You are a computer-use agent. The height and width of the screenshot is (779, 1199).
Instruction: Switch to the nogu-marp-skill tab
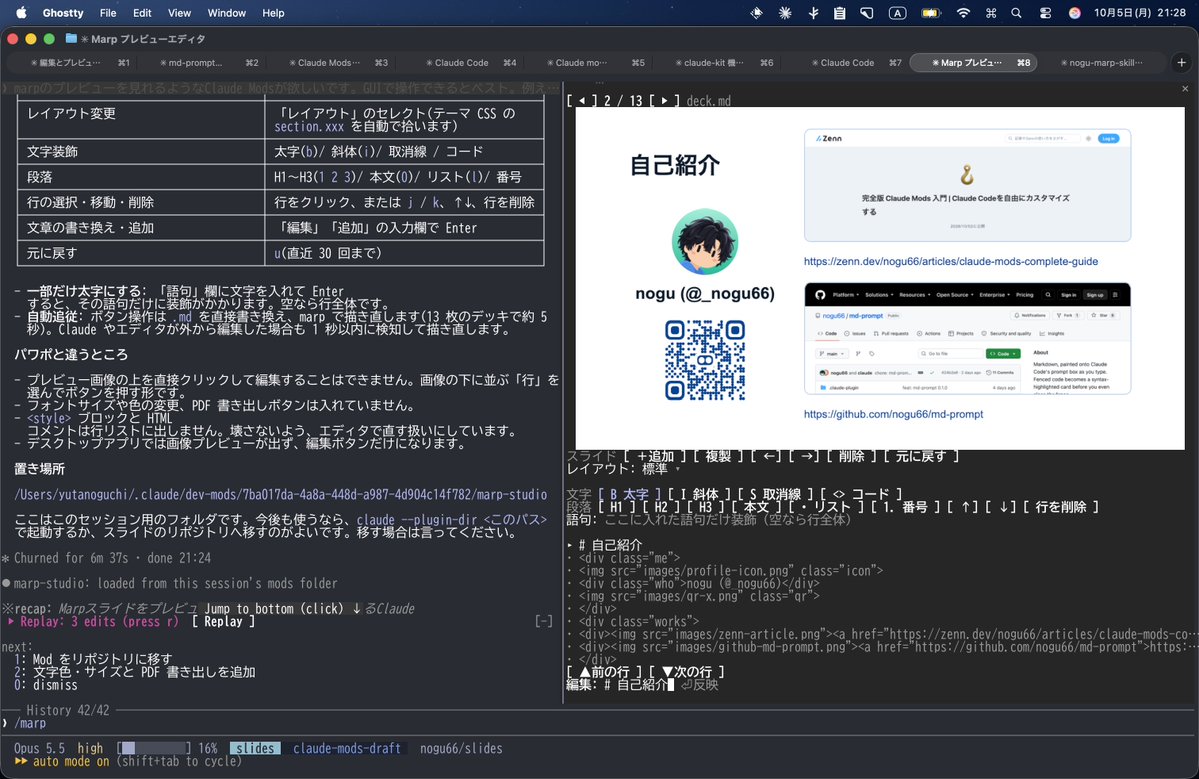(x=1101, y=63)
